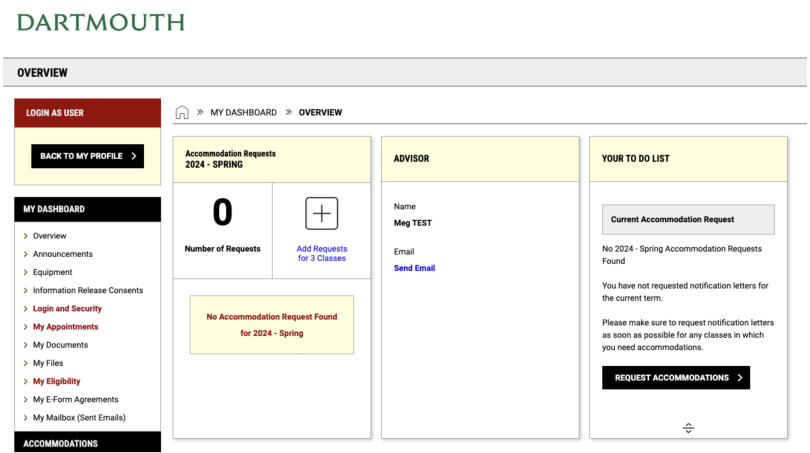The image size is (810, 453).
Task: Open Information Release Consents
Action: click(88, 290)
